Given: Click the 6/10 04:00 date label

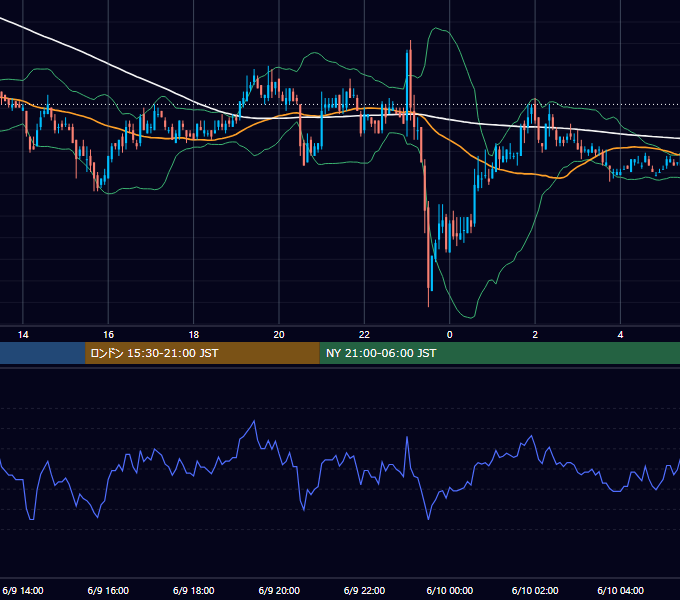Looking at the screenshot, I should click(621, 591).
